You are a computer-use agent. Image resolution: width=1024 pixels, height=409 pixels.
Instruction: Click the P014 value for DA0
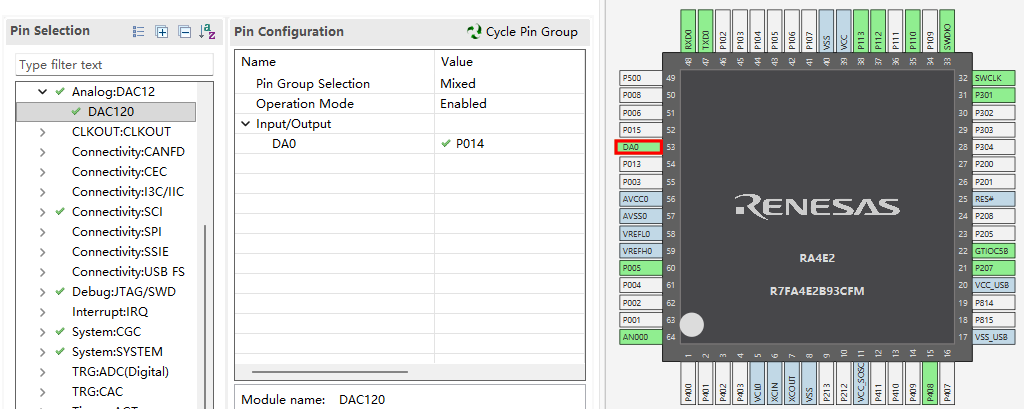[x=470, y=144]
